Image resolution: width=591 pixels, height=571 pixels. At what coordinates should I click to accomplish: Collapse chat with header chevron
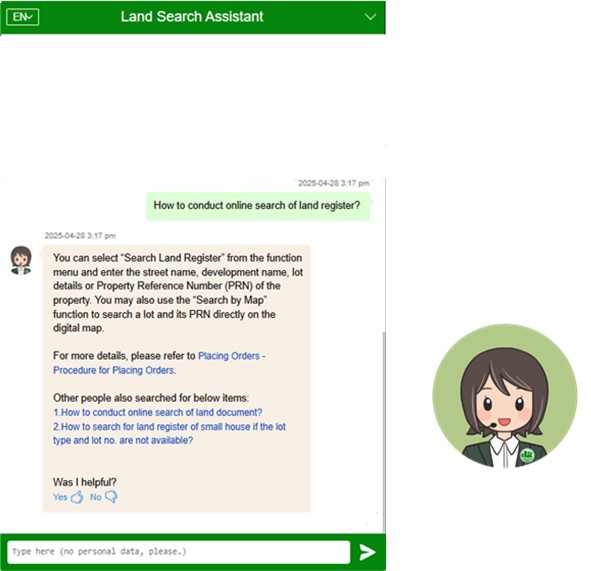click(371, 17)
